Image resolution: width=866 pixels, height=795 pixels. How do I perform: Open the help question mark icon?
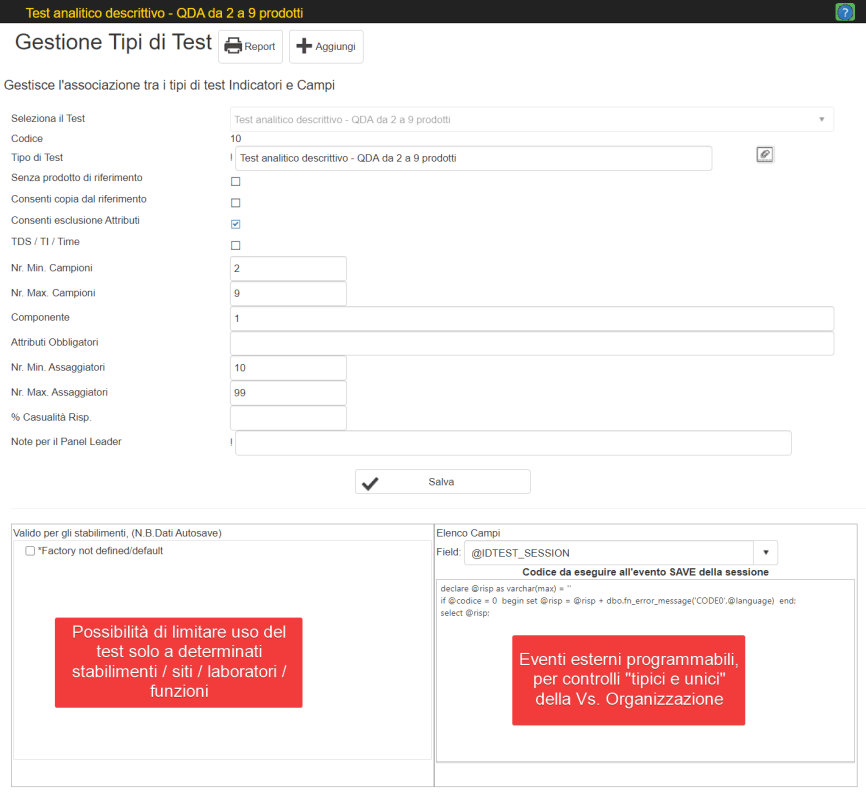pos(844,12)
